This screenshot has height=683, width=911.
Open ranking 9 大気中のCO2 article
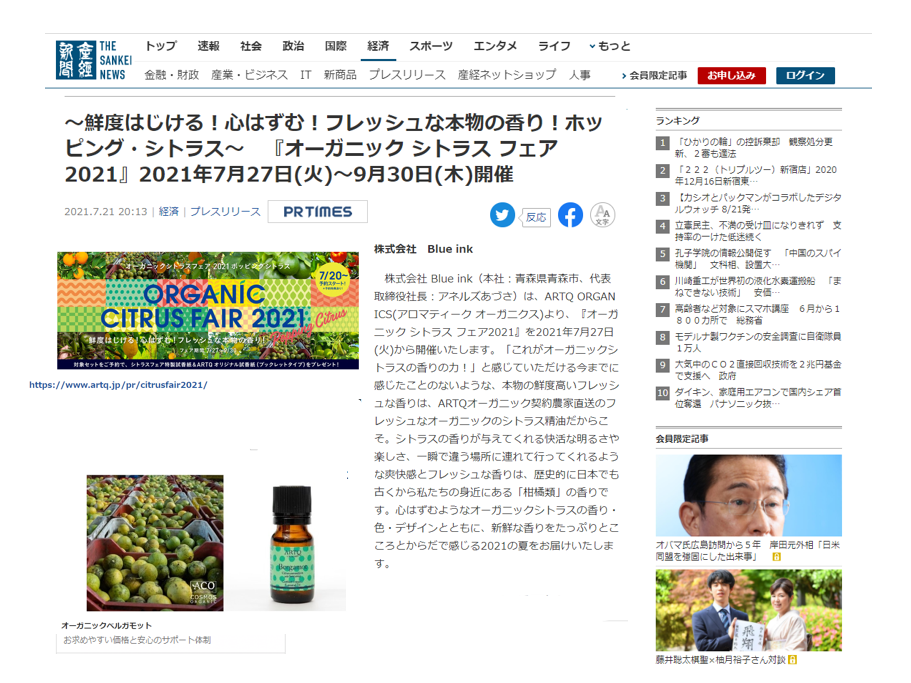(x=758, y=371)
